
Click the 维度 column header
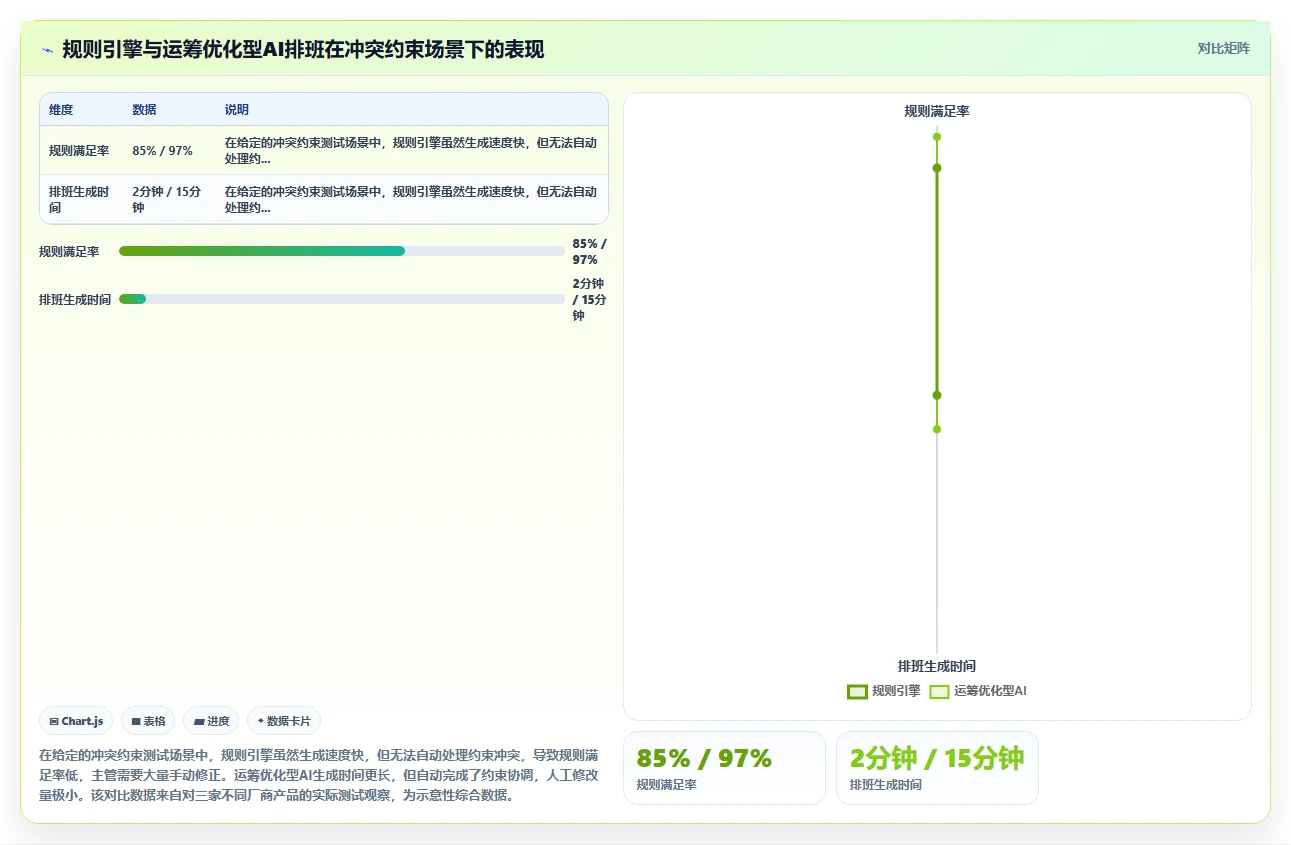[61, 110]
